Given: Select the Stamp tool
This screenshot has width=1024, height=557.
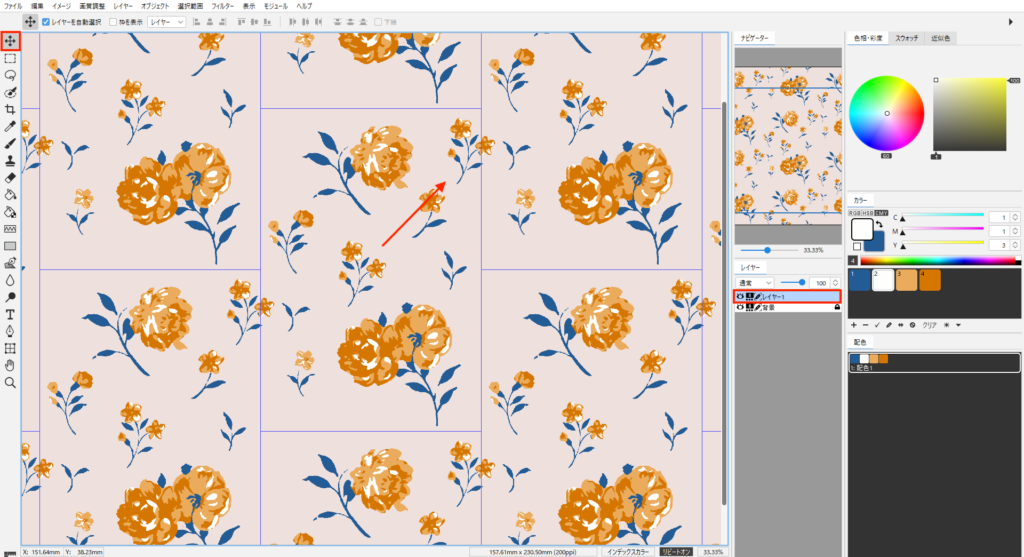Looking at the screenshot, I should pyautogui.click(x=10, y=161).
